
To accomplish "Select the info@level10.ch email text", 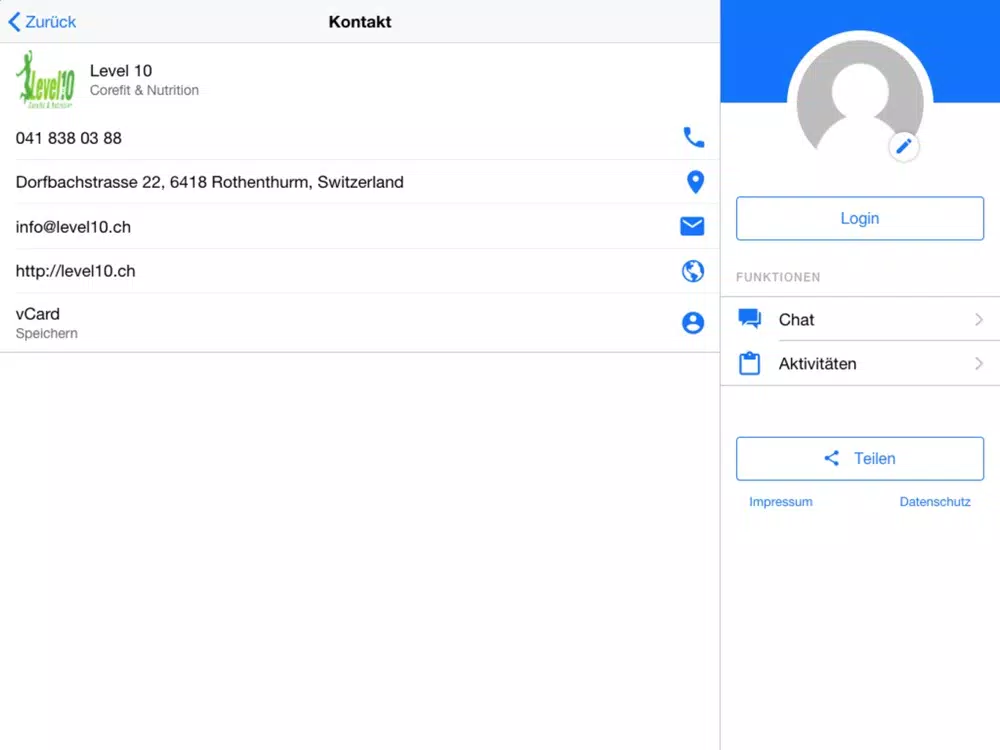I will [x=73, y=227].
